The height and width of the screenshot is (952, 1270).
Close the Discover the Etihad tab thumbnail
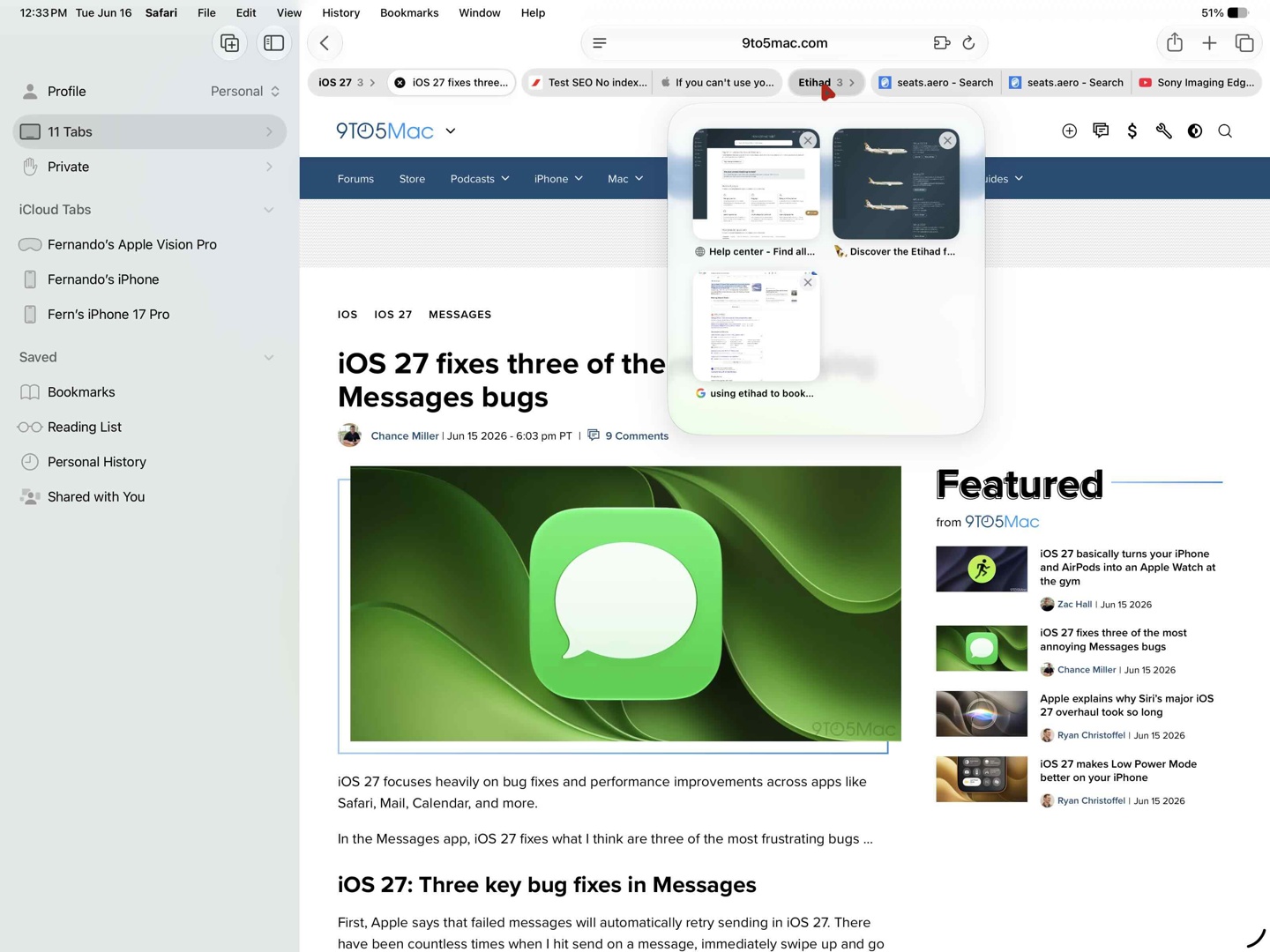[947, 140]
